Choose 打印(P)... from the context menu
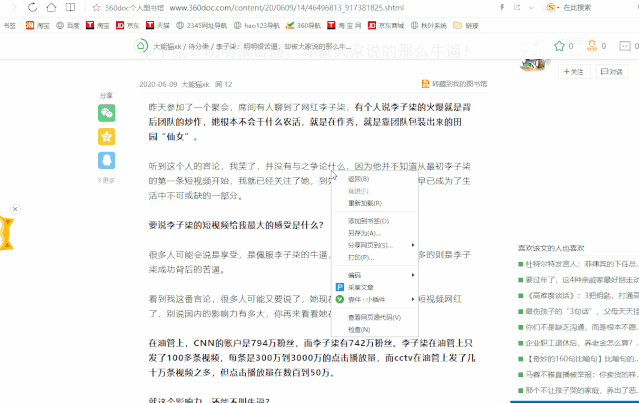Image resolution: width=639 pixels, height=403 pixels. coord(375,258)
